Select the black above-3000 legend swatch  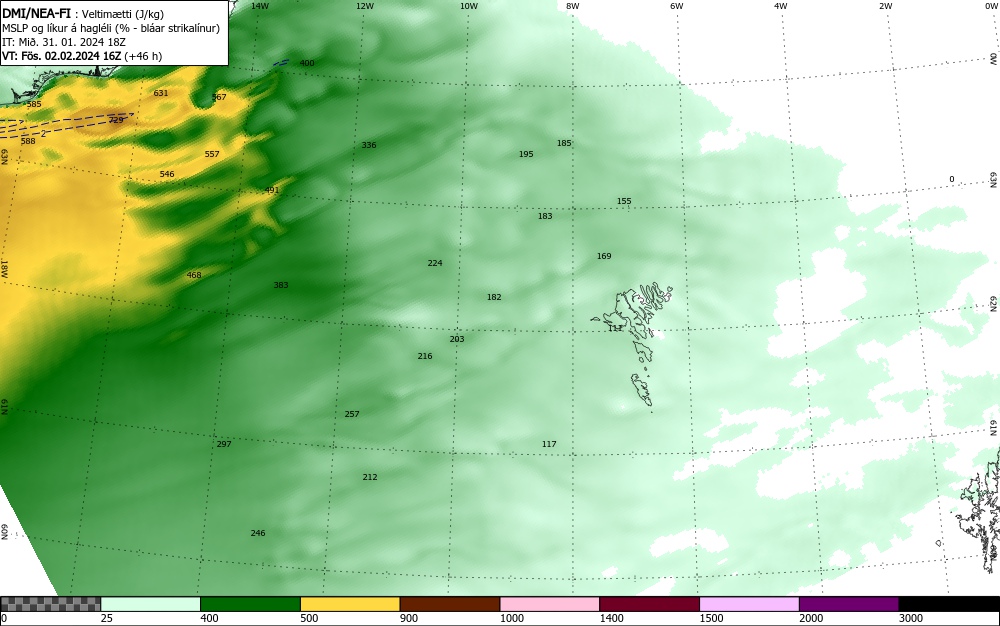tap(949, 604)
